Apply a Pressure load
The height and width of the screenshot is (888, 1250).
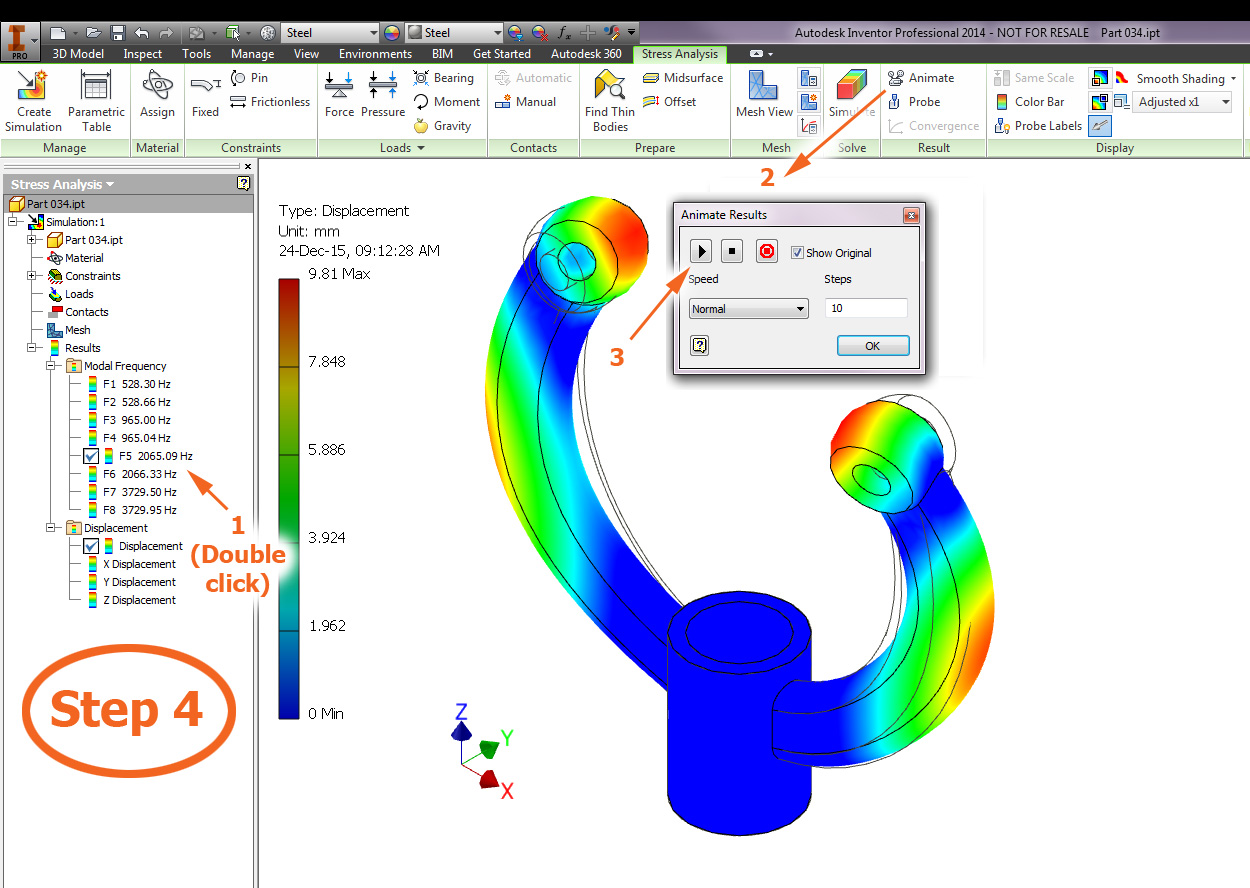tap(383, 95)
